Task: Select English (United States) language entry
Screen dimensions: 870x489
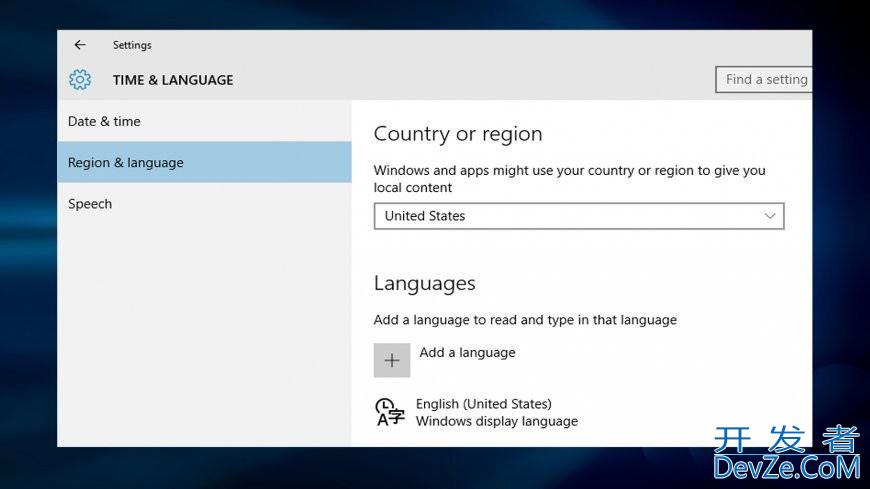Action: click(x=484, y=404)
